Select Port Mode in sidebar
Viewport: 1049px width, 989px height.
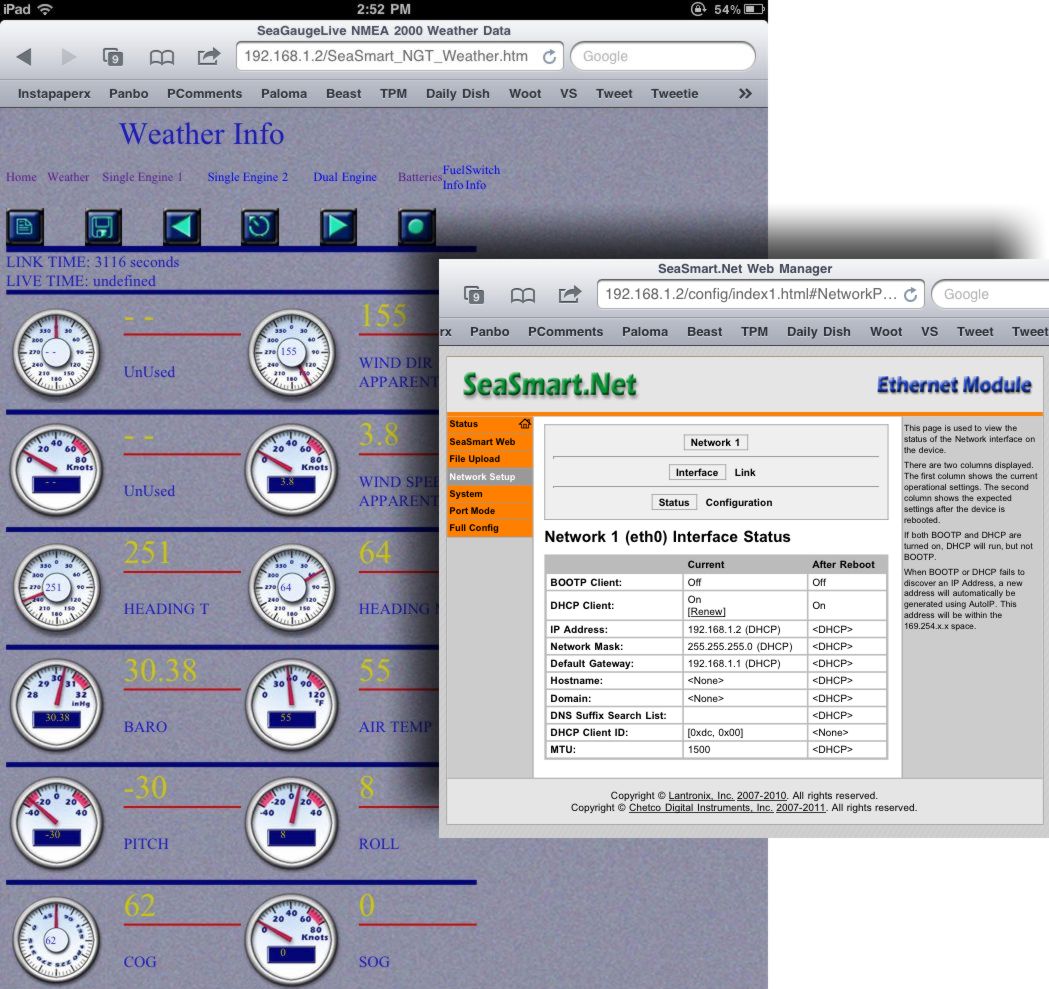click(490, 511)
